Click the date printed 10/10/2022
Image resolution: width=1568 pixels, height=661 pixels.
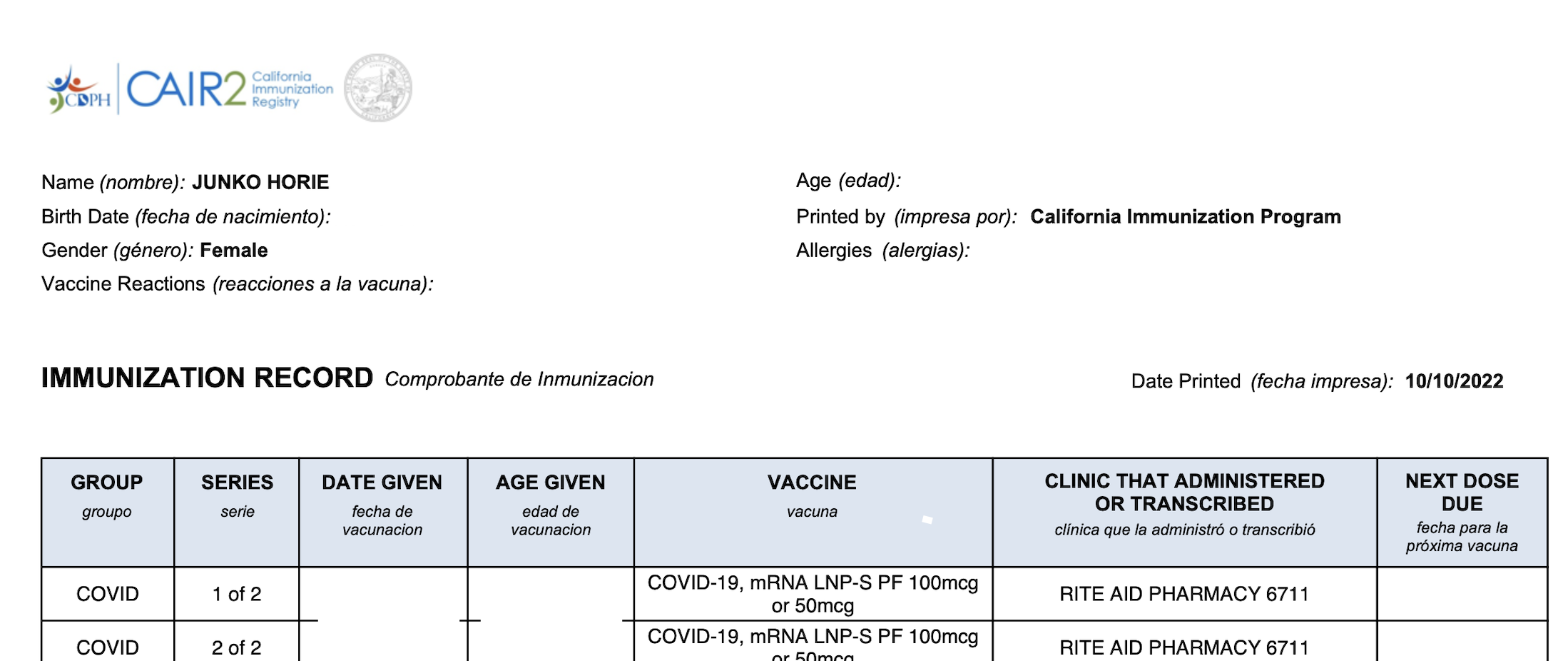tap(1454, 381)
